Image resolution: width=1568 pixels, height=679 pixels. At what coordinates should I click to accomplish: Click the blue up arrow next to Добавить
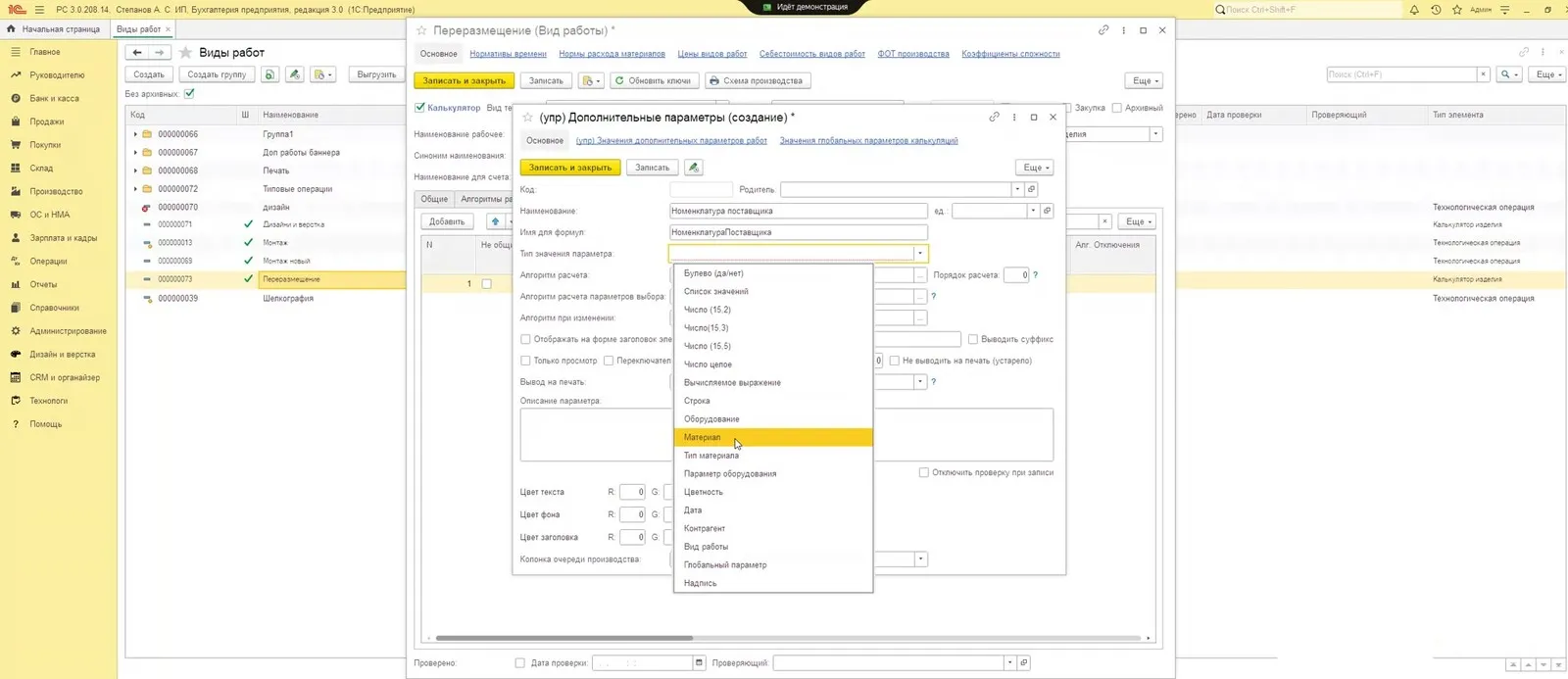[495, 221]
